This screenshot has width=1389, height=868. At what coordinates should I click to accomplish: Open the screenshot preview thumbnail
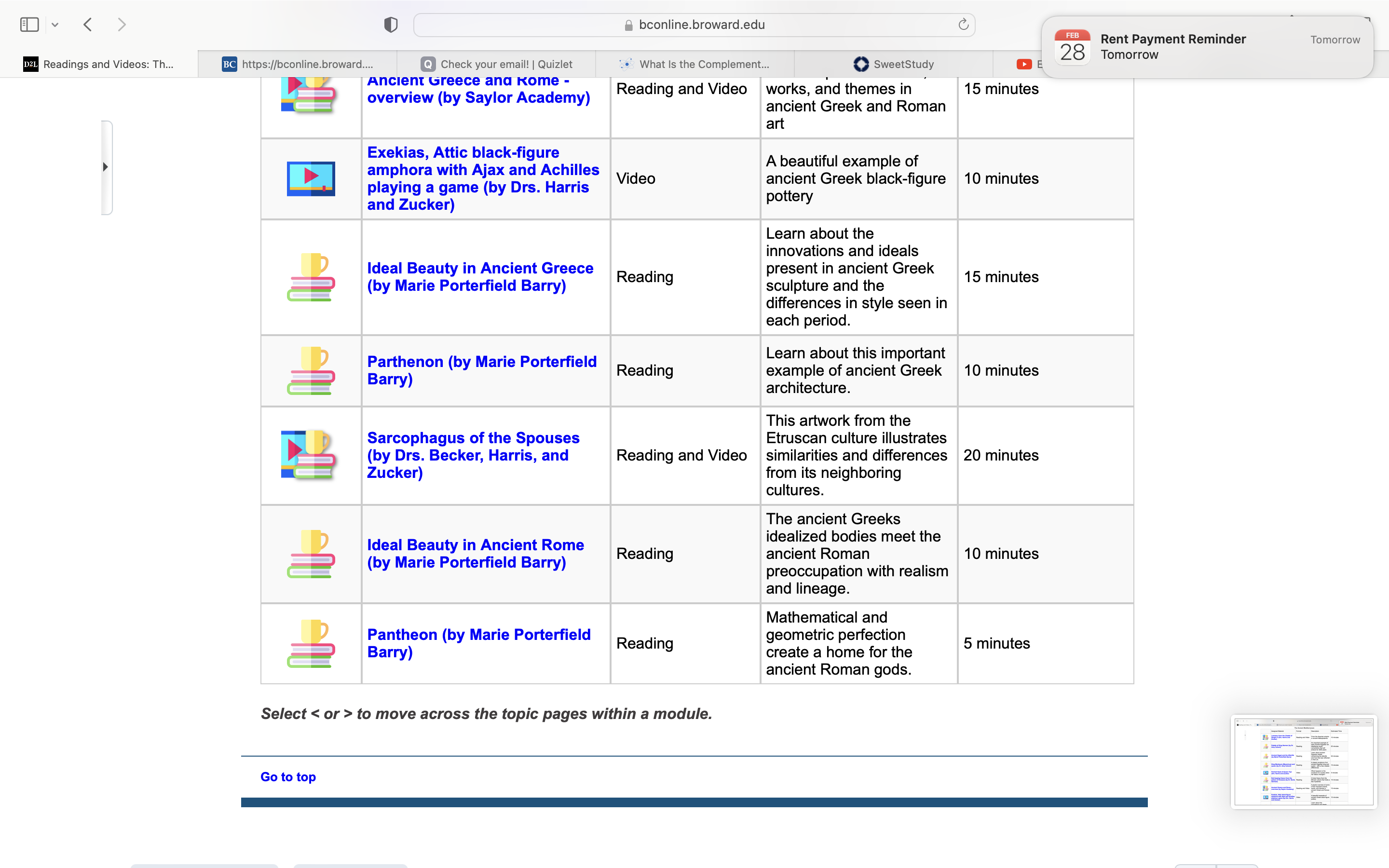point(1304,761)
